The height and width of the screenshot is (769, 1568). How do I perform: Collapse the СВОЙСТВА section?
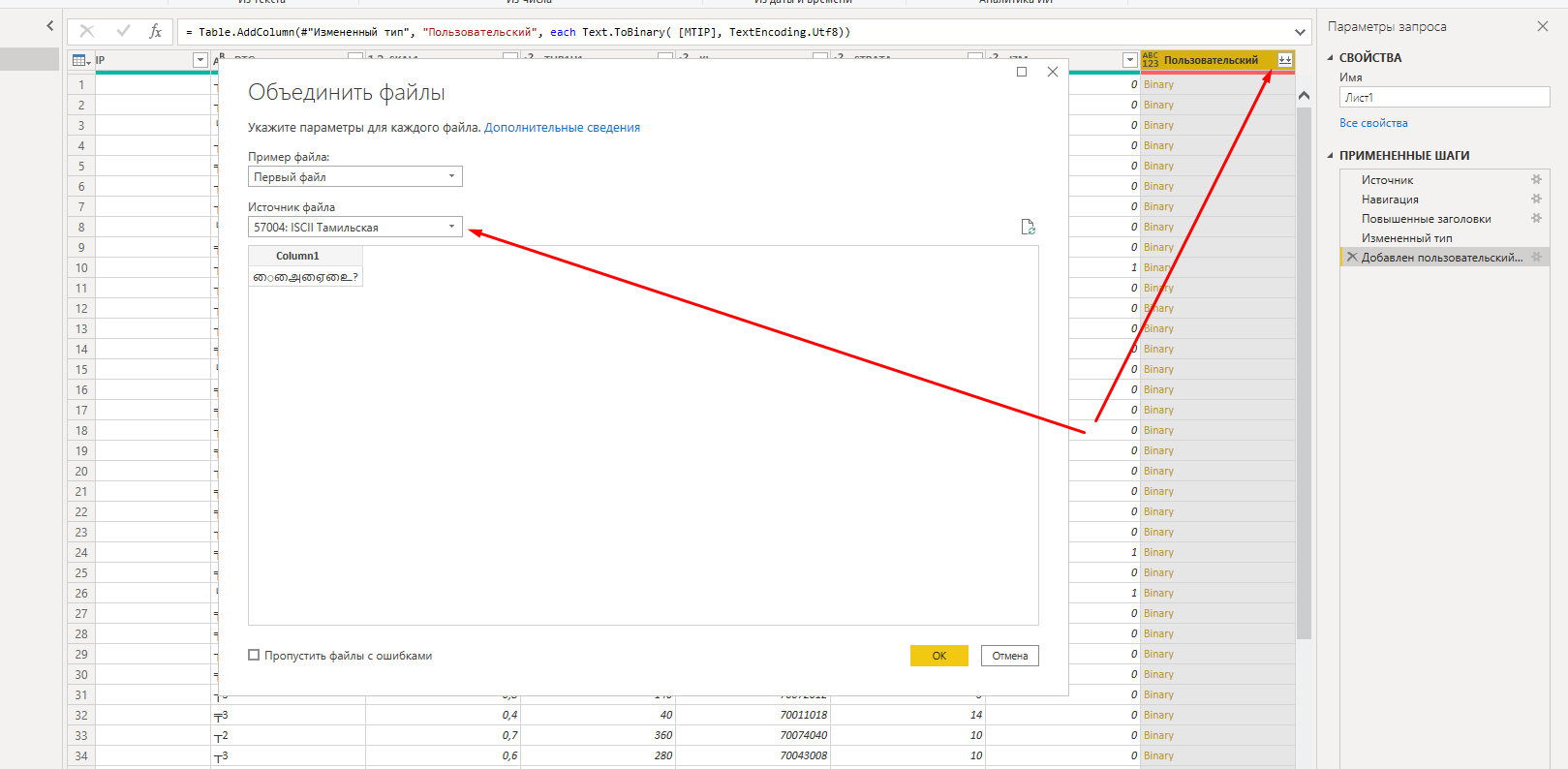[x=1330, y=57]
